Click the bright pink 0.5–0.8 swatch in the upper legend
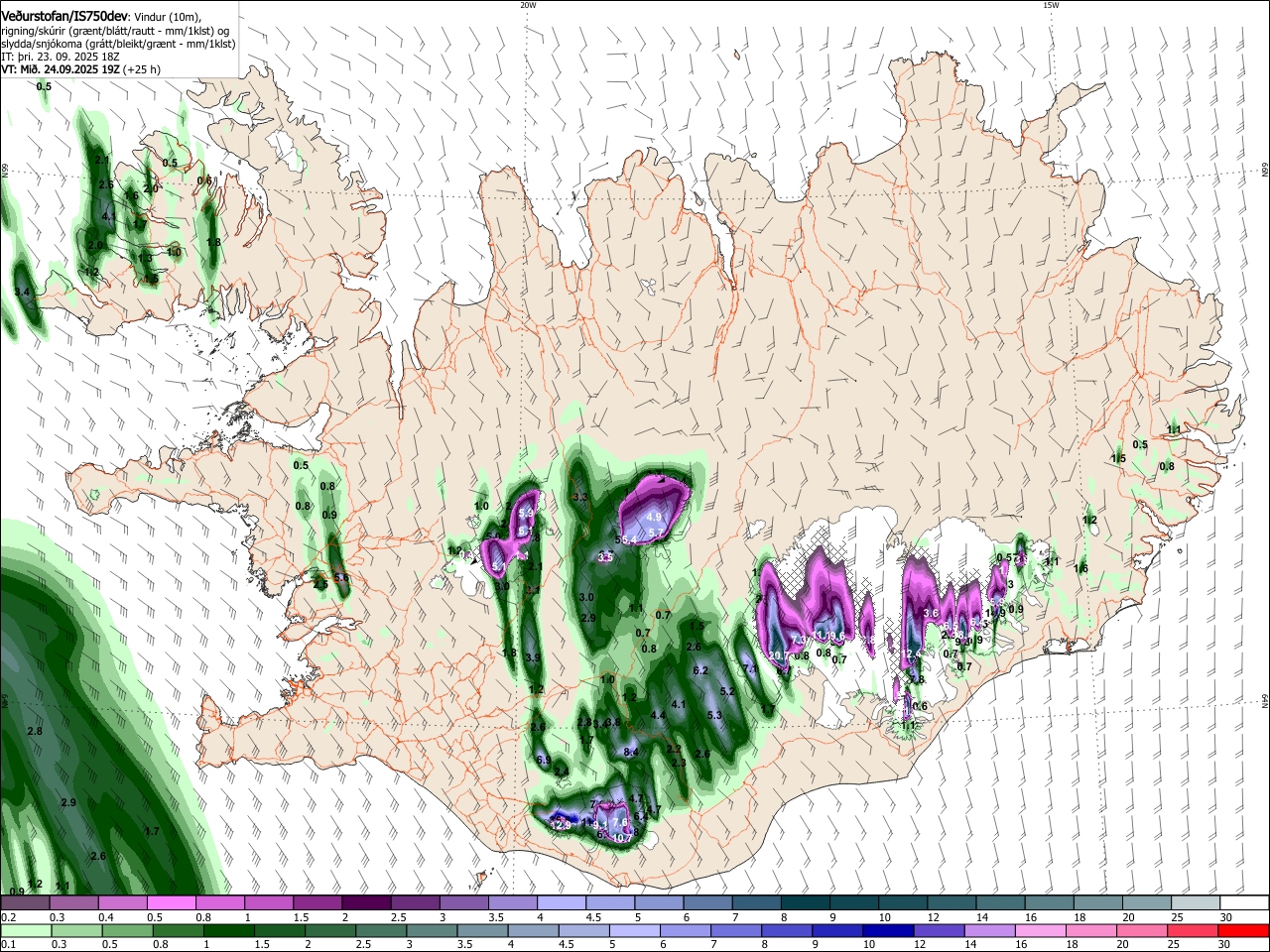Screen dimensions: 1270x952 [x=171, y=903]
